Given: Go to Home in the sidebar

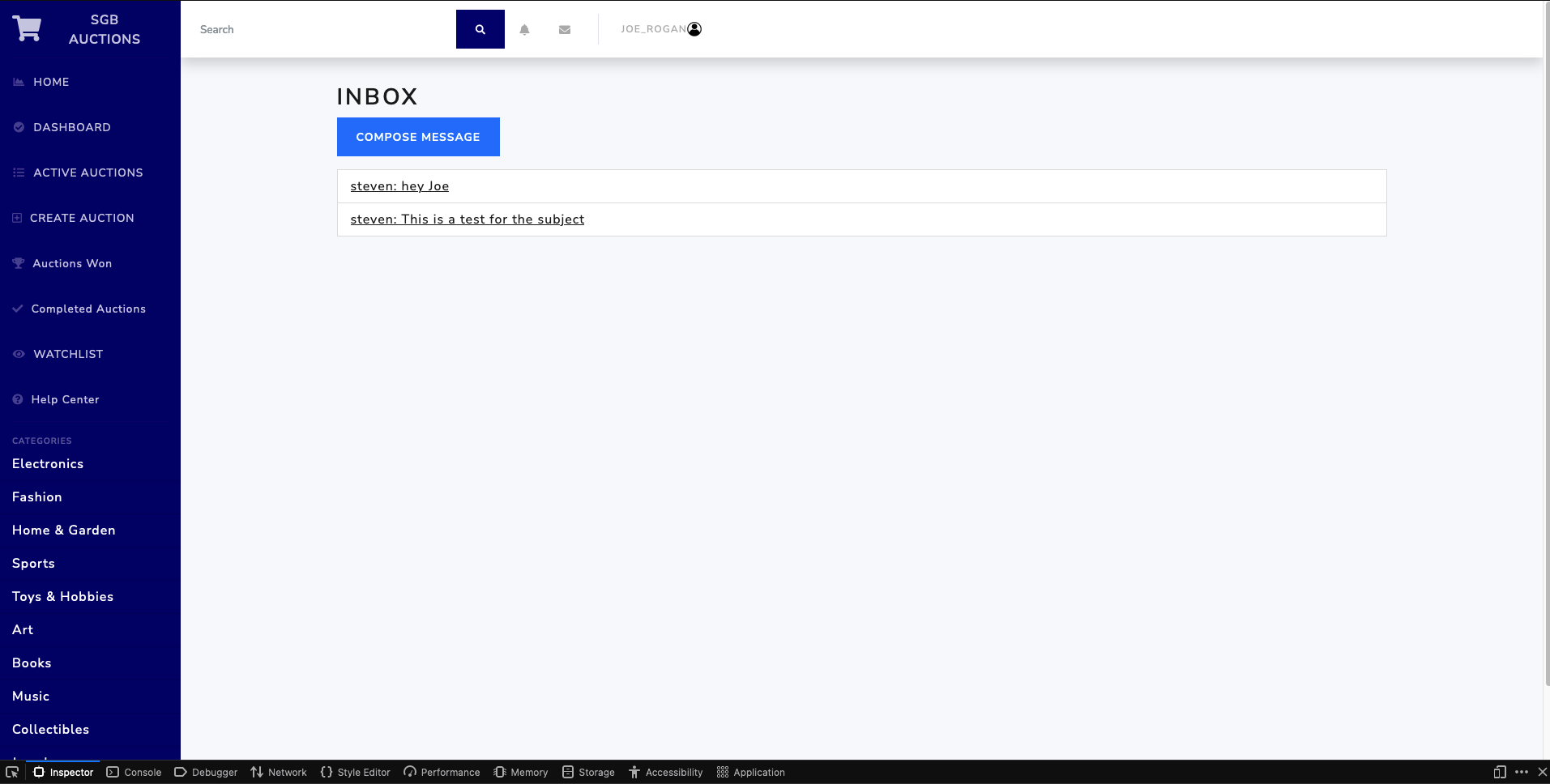Looking at the screenshot, I should (51, 82).
